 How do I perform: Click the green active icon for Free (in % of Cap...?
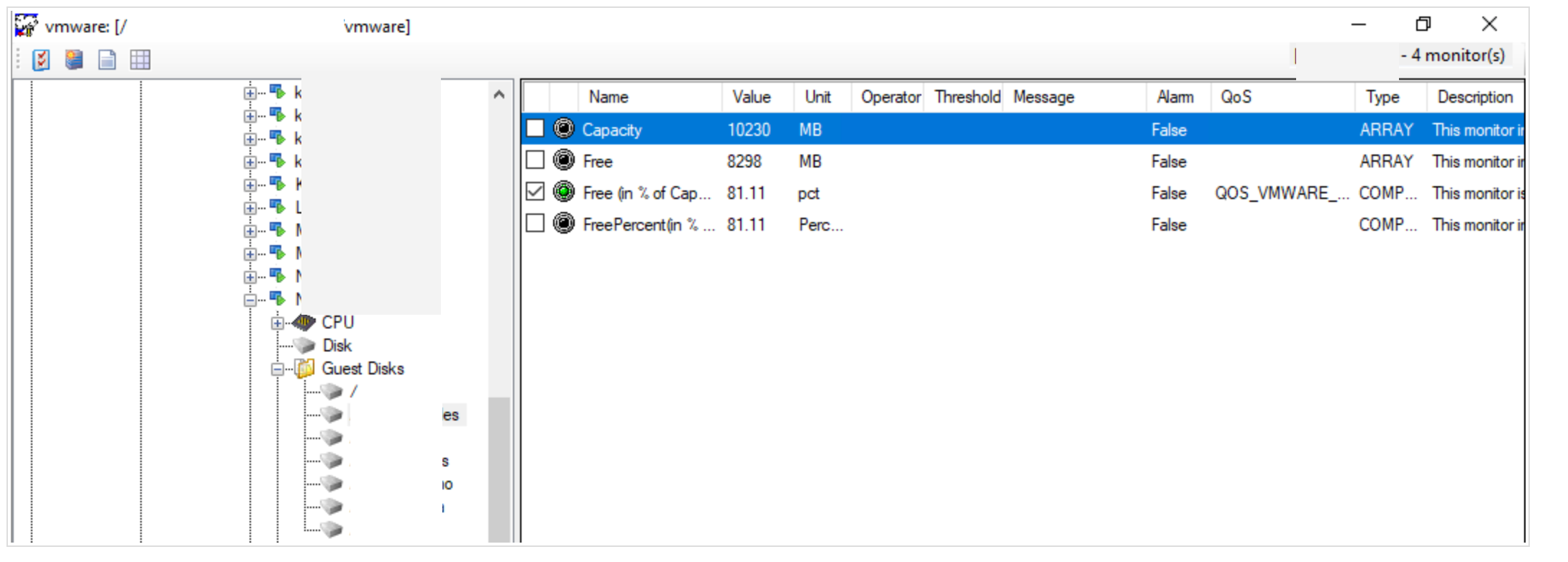click(x=564, y=192)
